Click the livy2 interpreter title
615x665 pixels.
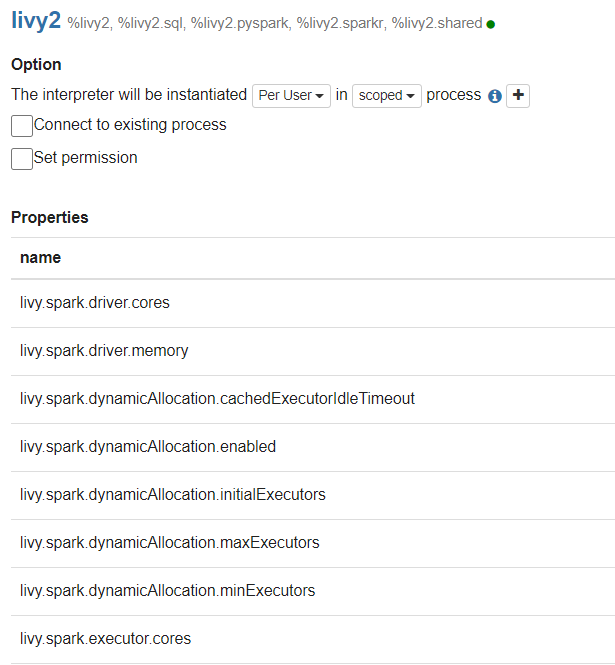click(36, 20)
